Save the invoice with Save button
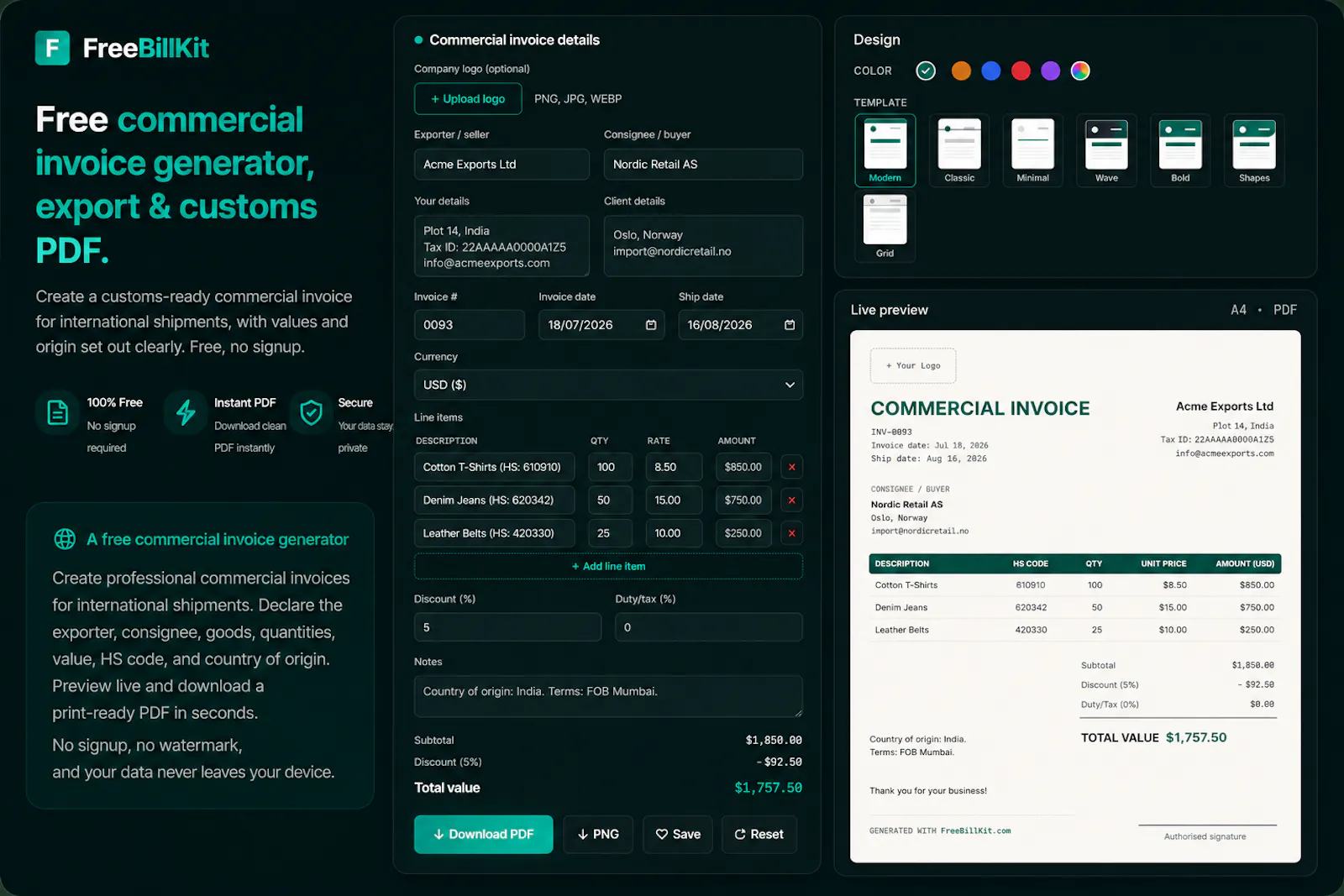1344x896 pixels. tap(678, 834)
